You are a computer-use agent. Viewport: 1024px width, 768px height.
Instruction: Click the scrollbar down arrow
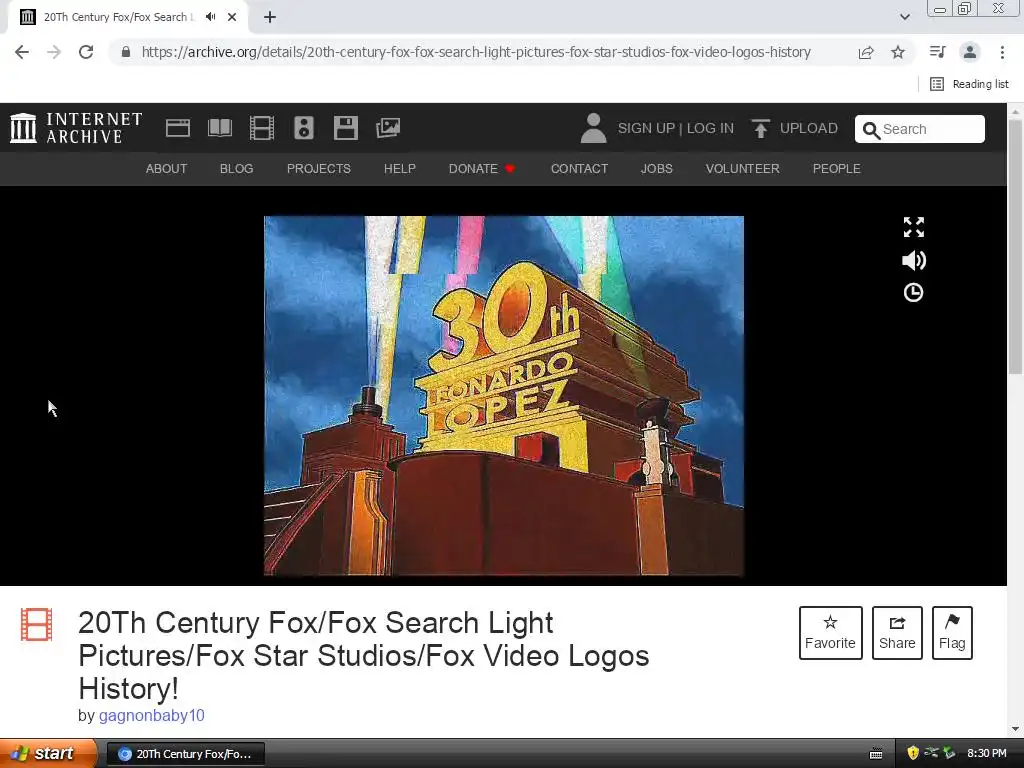coord(1016,729)
